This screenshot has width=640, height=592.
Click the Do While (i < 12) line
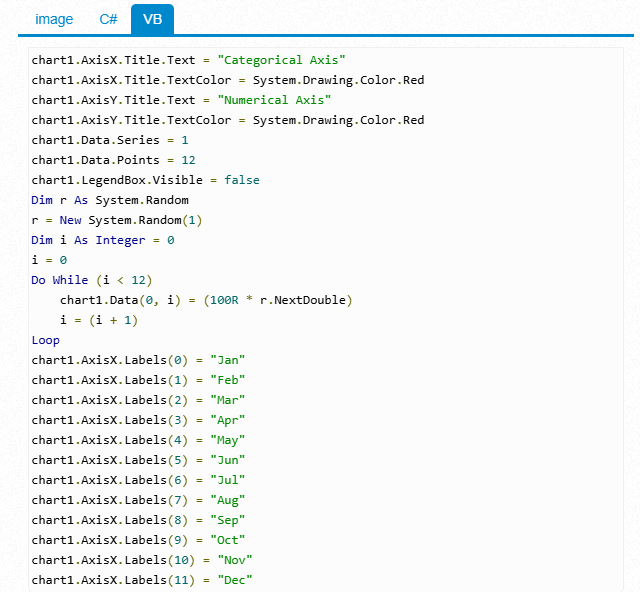click(x=92, y=280)
